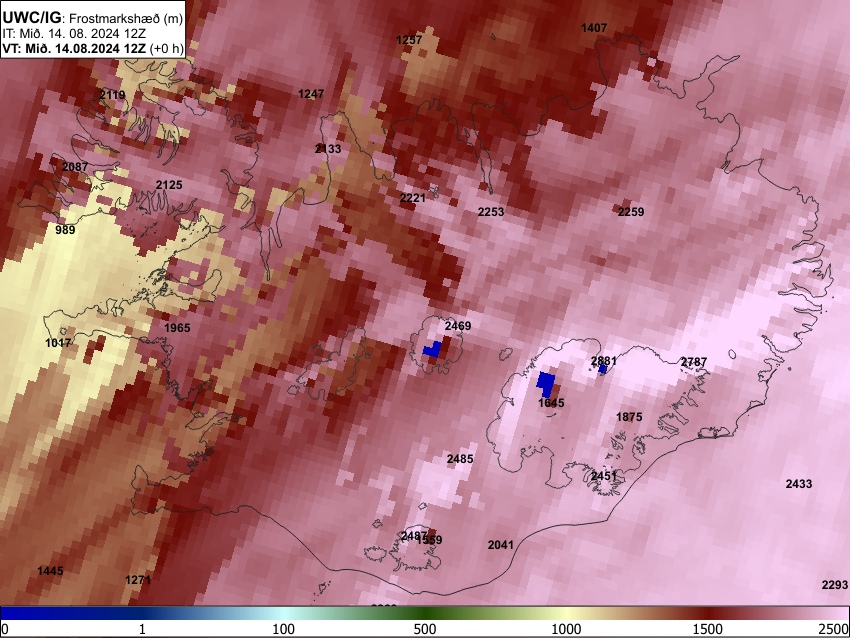Image resolution: width=850 pixels, height=638 pixels.
Task: Click the colour scale label 100
Action: pos(283,629)
